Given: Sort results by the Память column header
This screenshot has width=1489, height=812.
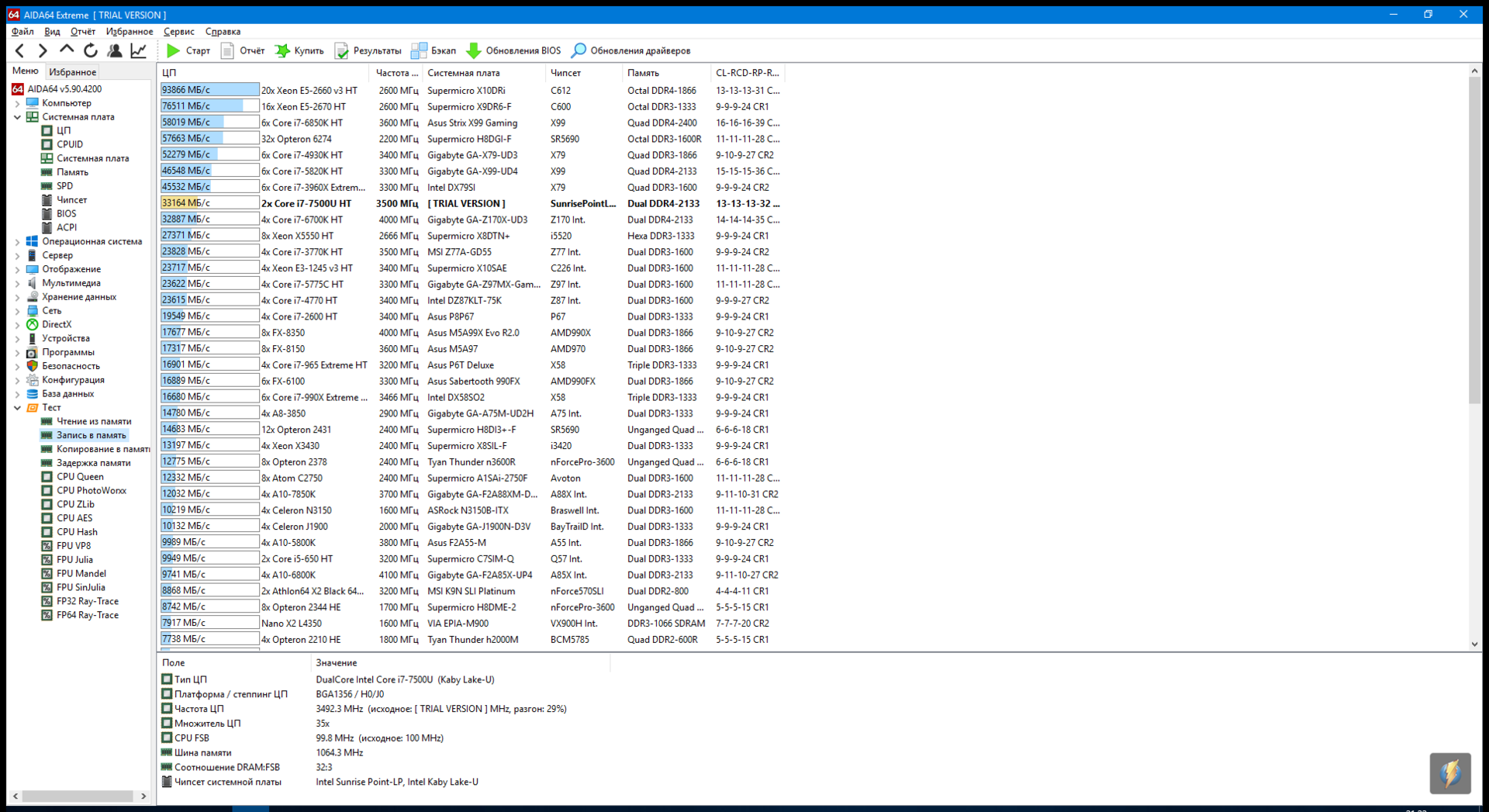Looking at the screenshot, I should 667,73.
